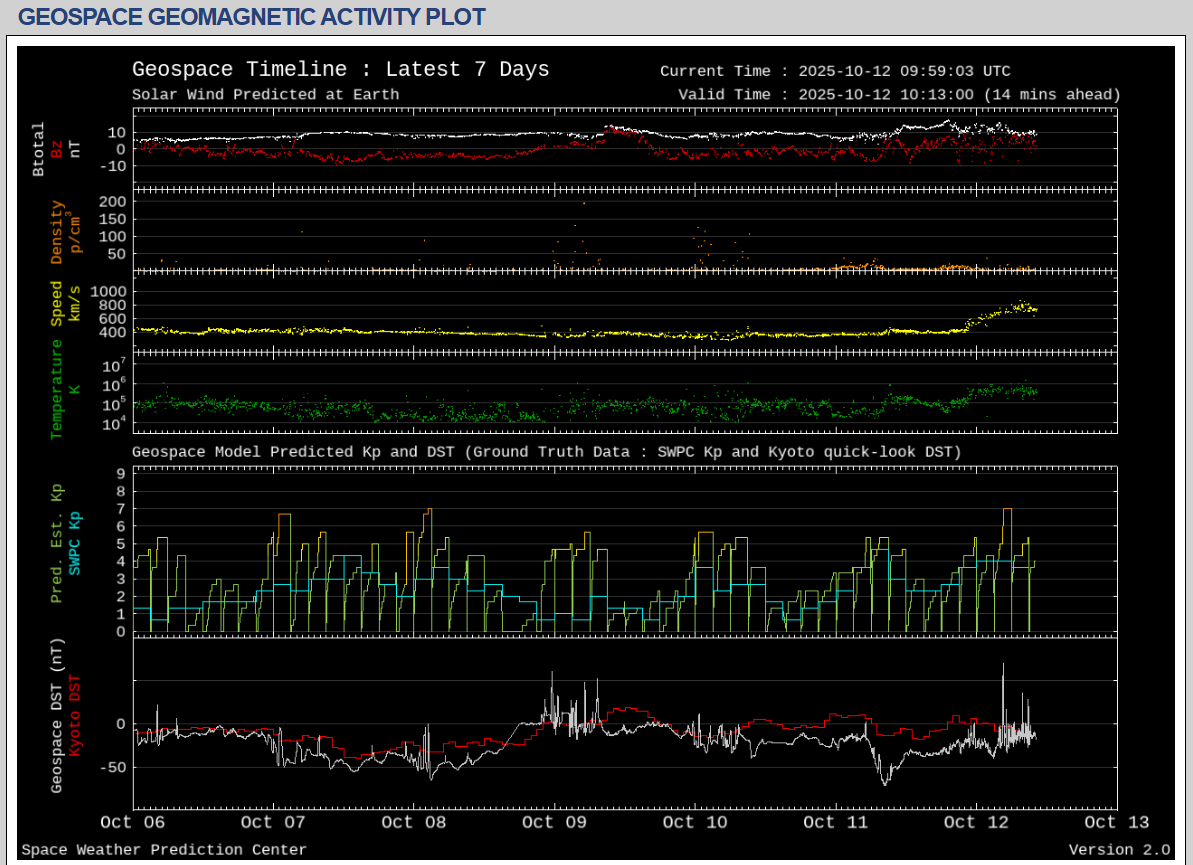Click the Geospace Geomagnetic Activity Plot heading
The width and height of the screenshot is (1193, 865).
(252, 17)
